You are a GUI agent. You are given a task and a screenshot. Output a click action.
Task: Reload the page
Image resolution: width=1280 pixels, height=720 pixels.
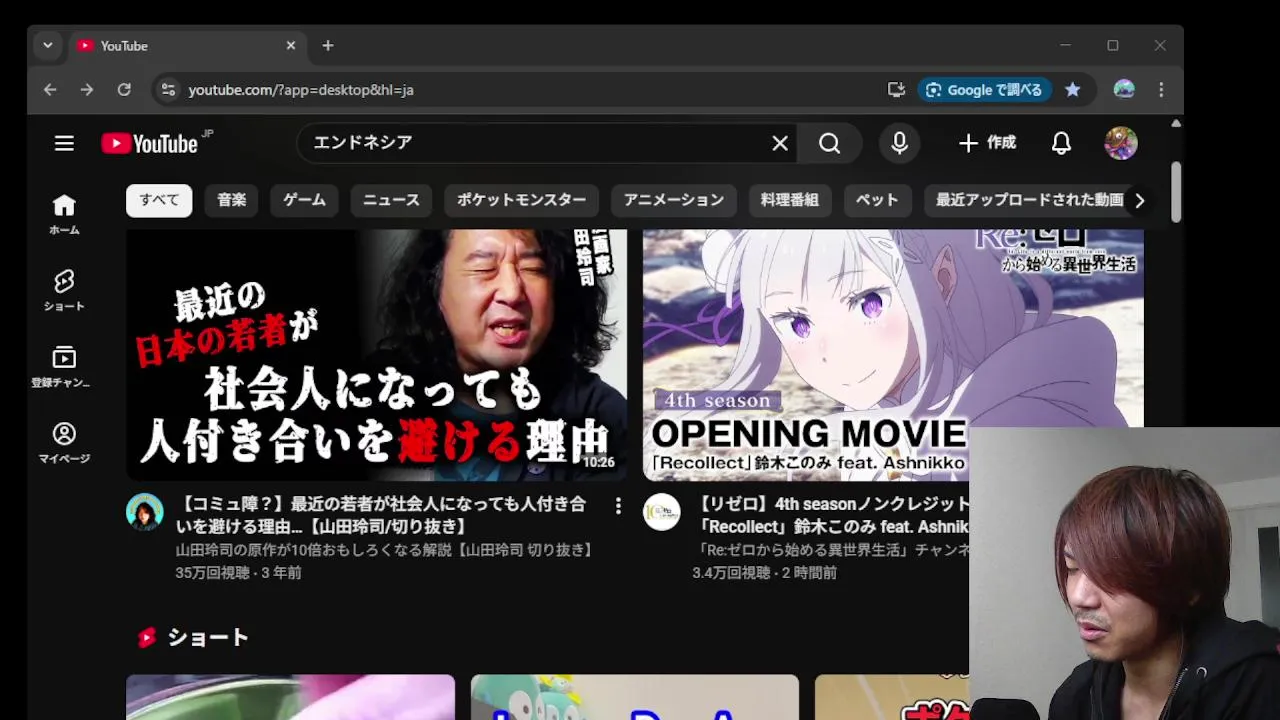[124, 90]
